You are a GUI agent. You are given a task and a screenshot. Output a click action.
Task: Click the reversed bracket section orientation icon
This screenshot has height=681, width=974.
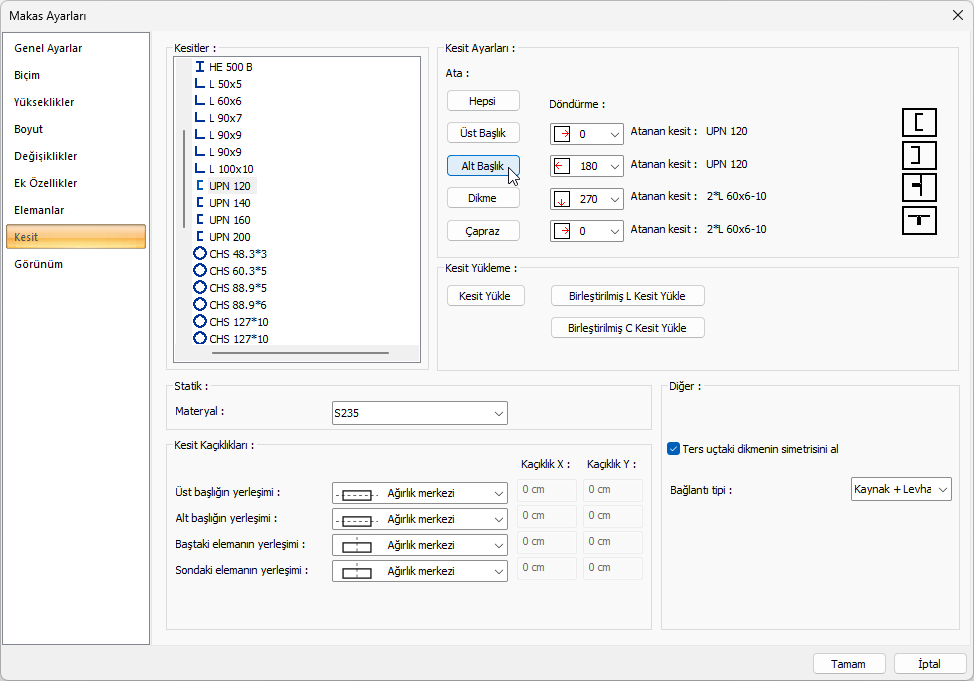pyautogui.click(x=919, y=155)
